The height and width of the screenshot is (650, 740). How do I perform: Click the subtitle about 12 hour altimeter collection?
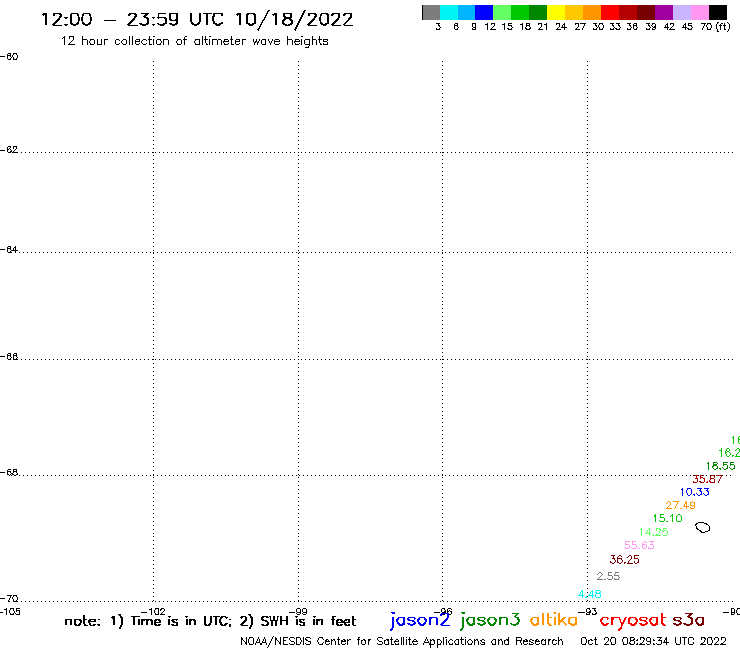(194, 41)
